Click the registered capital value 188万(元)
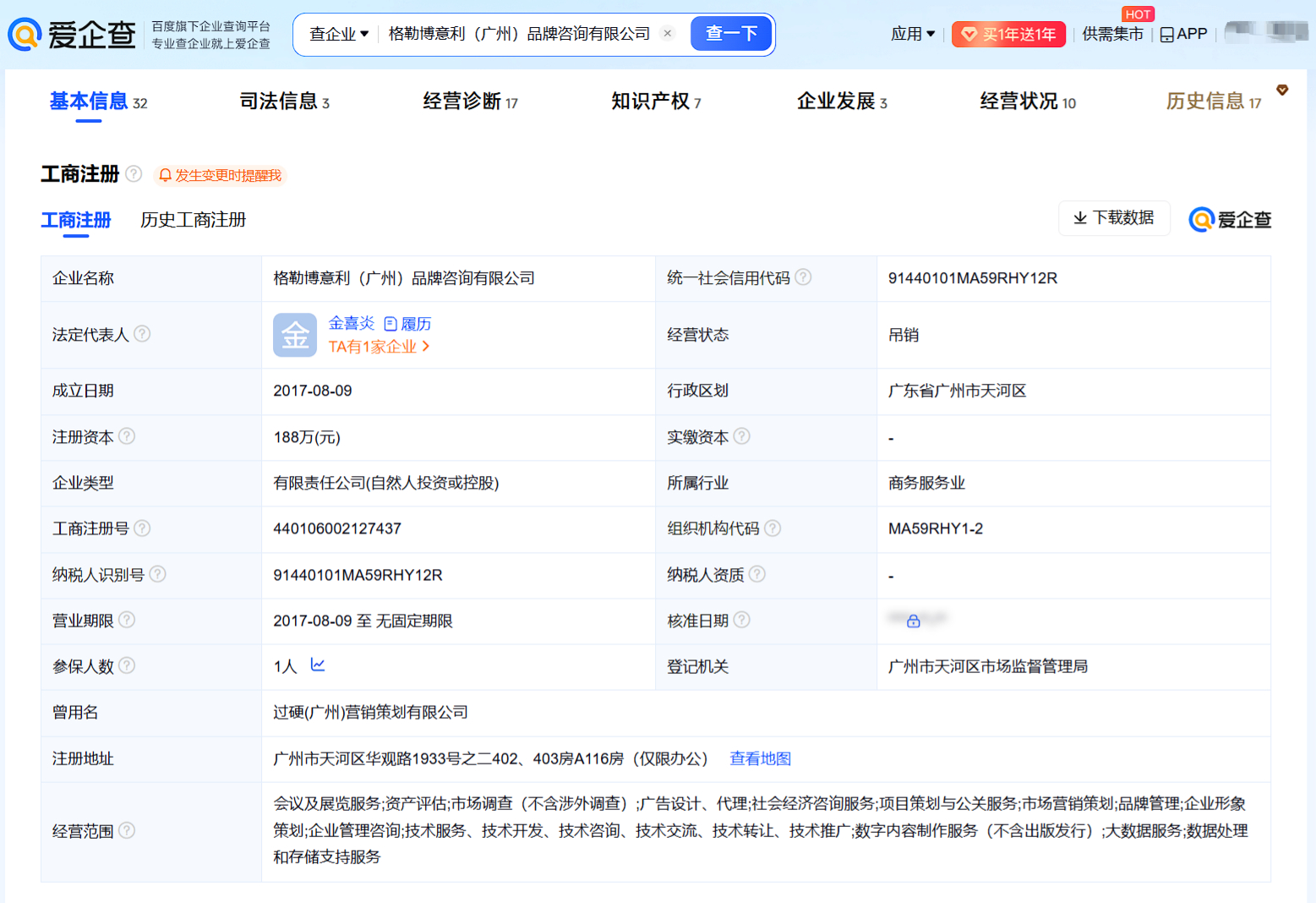The height and width of the screenshot is (903, 1316). (x=307, y=437)
